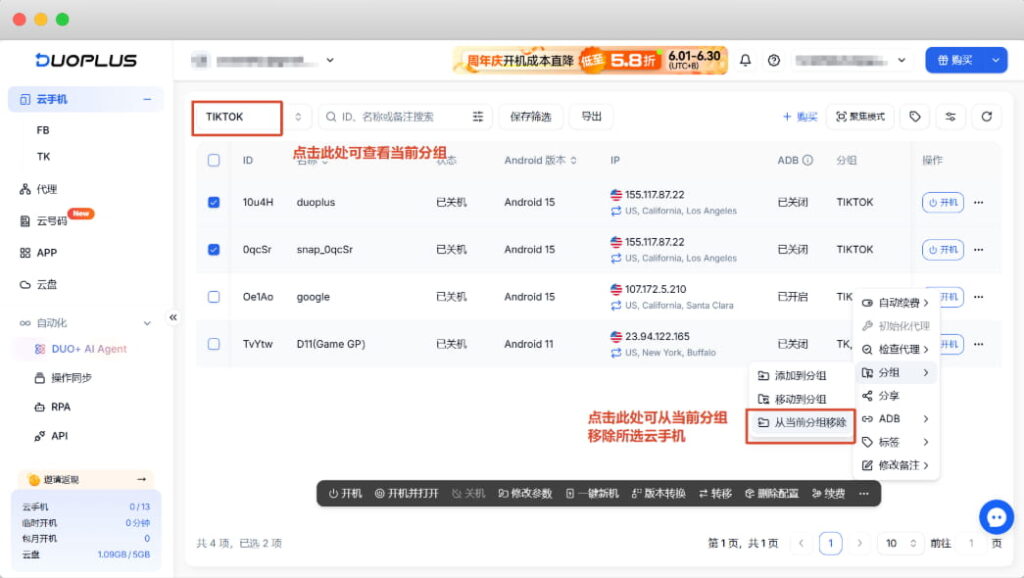Open more actions for 0qcSr row
Screen dimensions: 1024x578
click(x=978, y=249)
